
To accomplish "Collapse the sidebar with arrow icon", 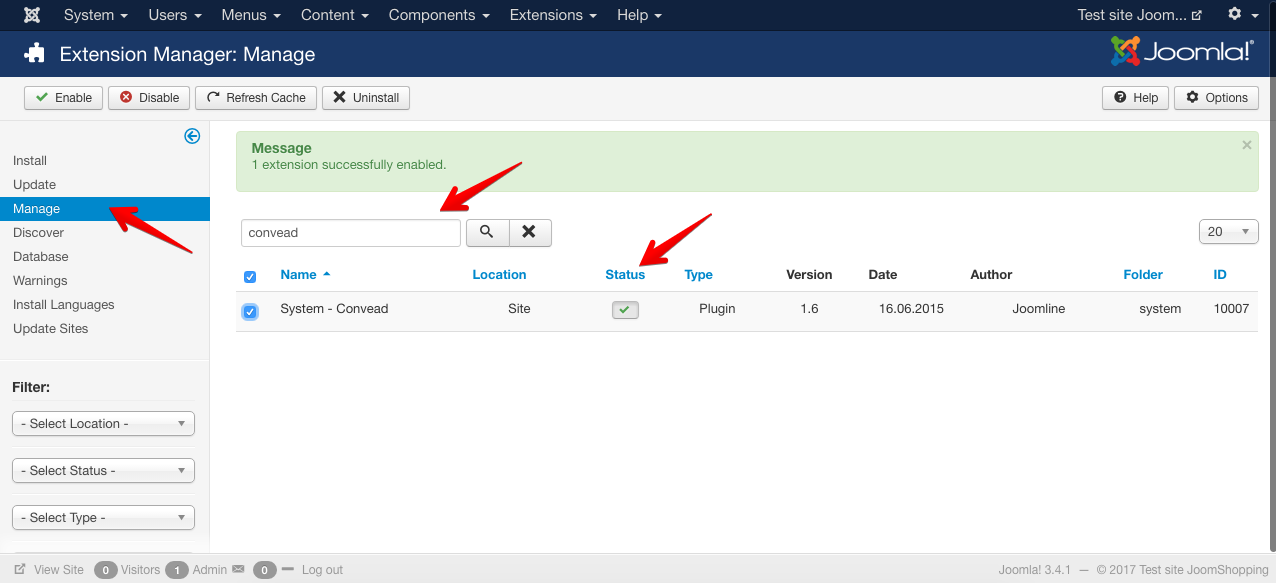I will pos(192,136).
